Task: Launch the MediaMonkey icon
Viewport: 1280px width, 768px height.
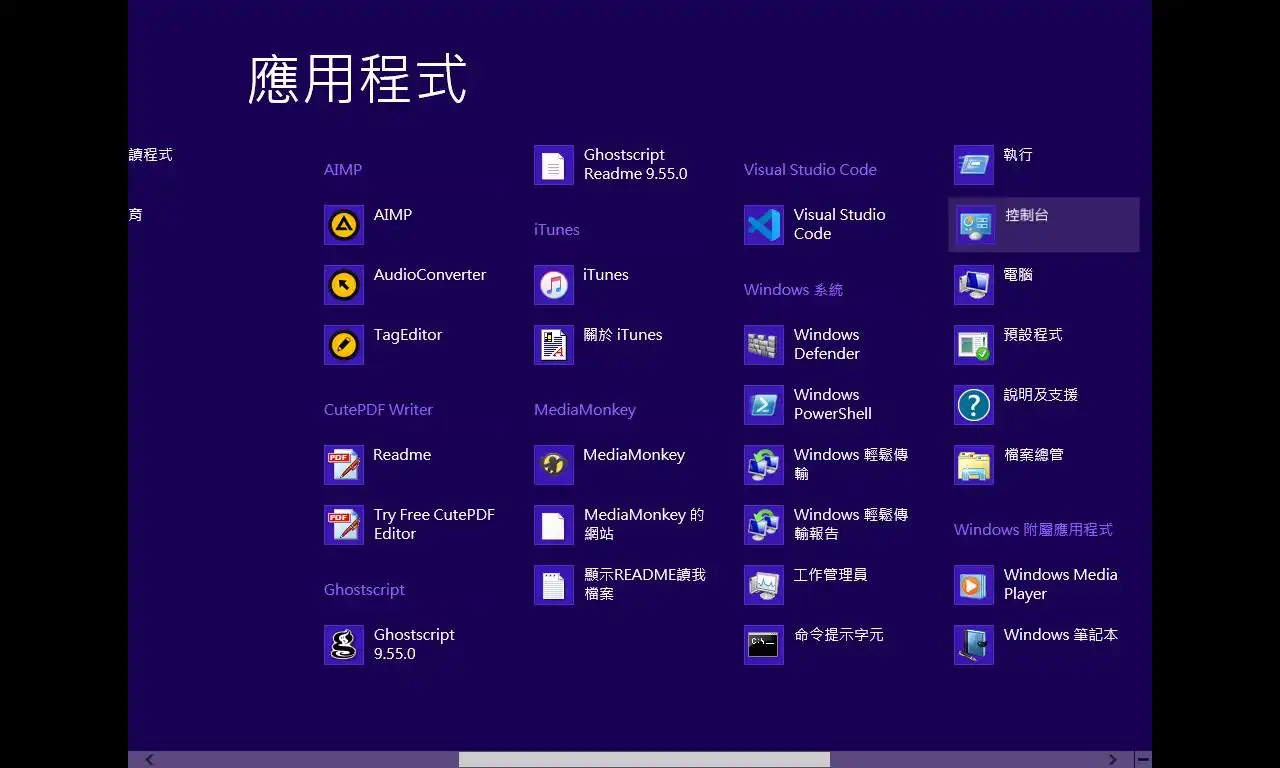Action: coord(554,465)
